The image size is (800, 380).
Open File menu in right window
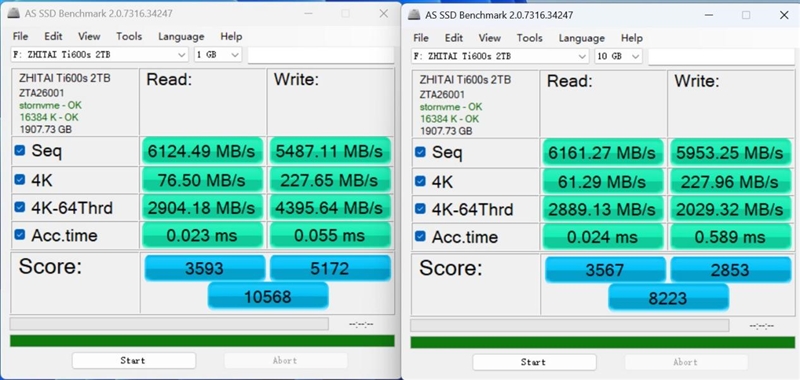point(421,38)
